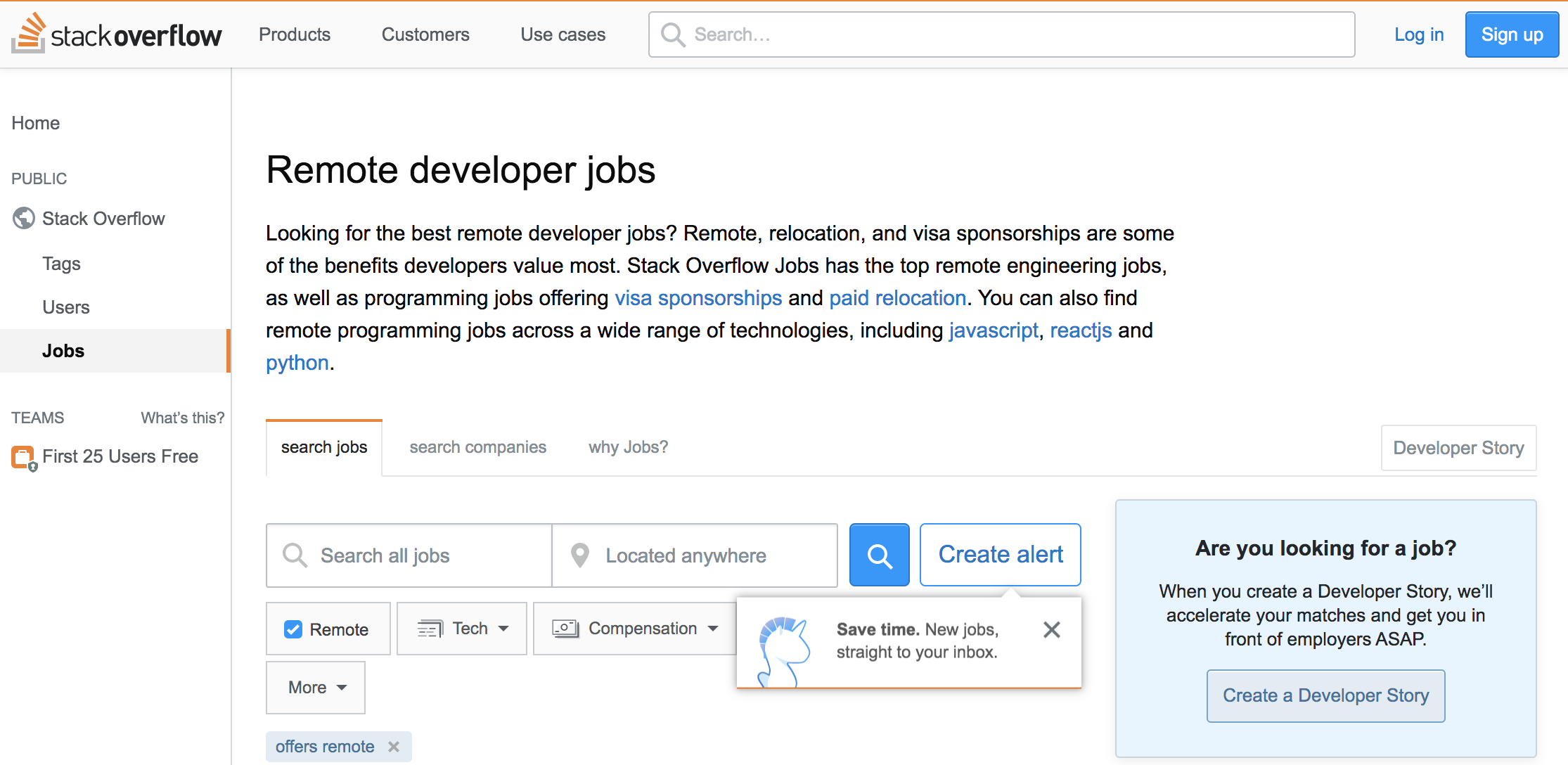Click the Log in link
The image size is (1568, 765).
[x=1419, y=34]
